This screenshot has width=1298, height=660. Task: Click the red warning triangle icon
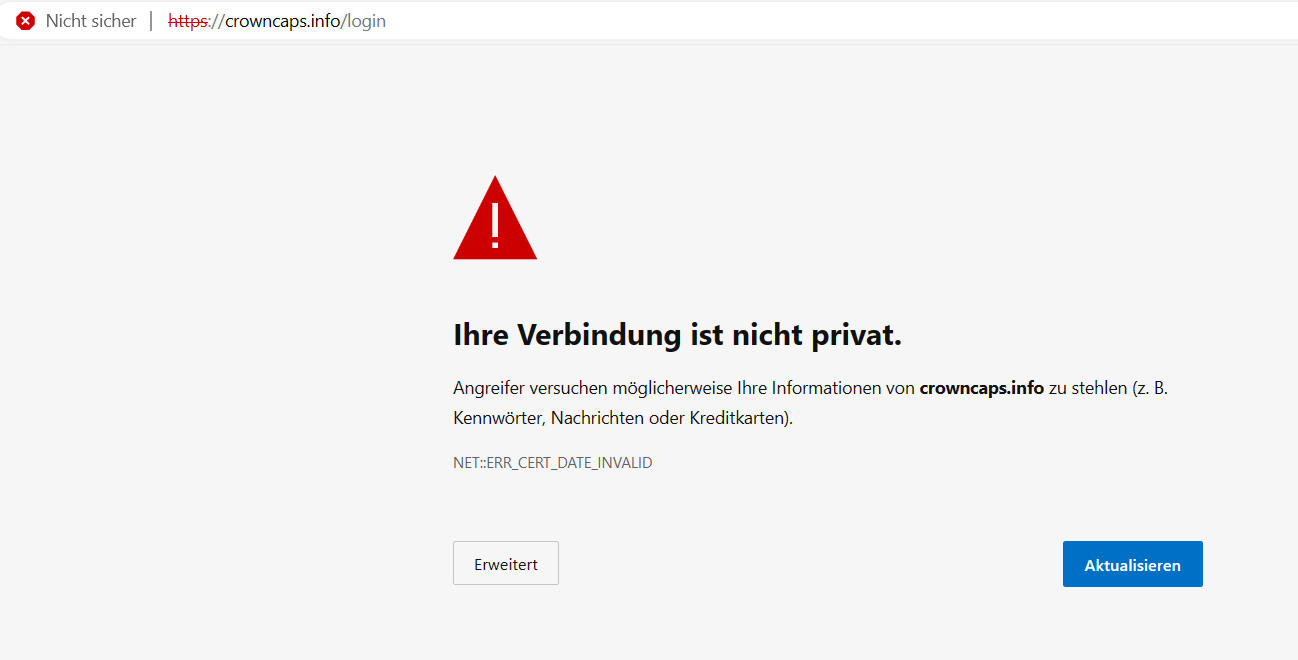coord(495,218)
